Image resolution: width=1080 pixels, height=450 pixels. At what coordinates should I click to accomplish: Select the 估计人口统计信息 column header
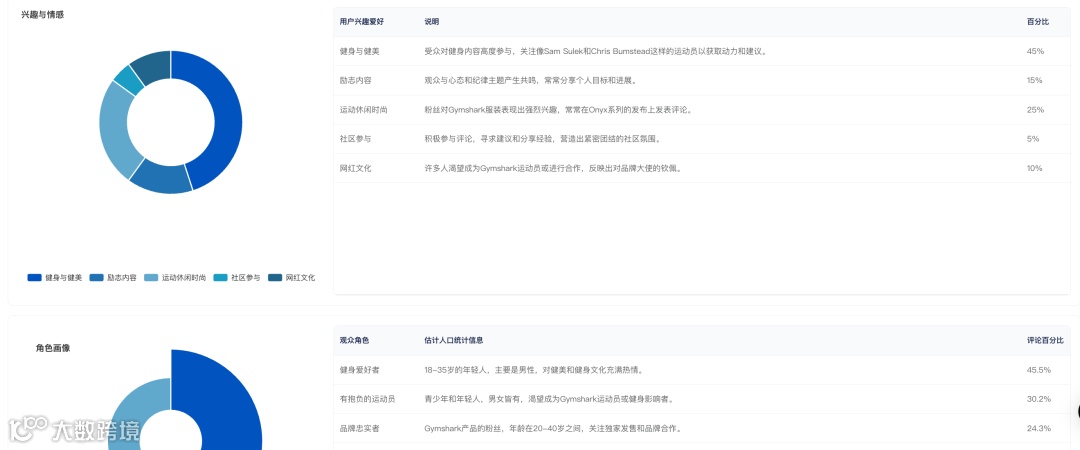[453, 340]
